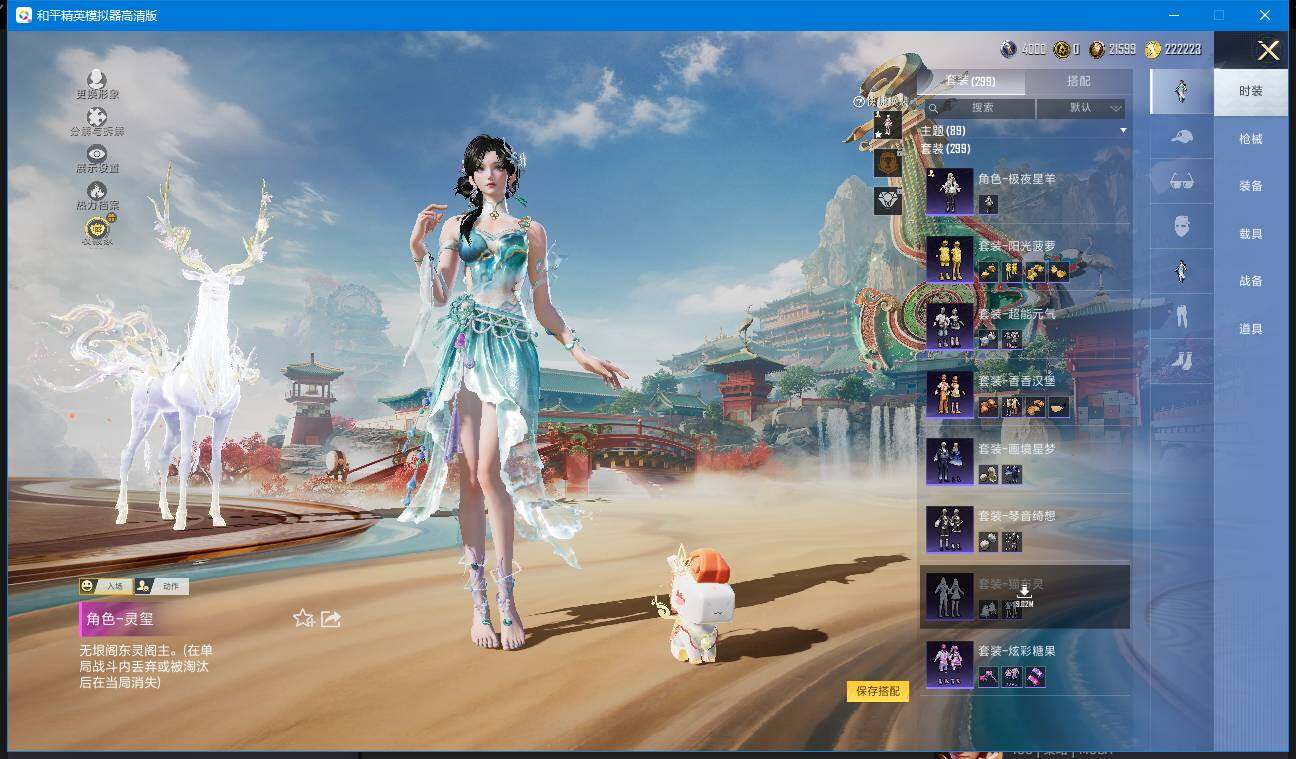Image resolution: width=1296 pixels, height=759 pixels.
Task: Select the small character clothing category icon
Action: click(x=1181, y=271)
